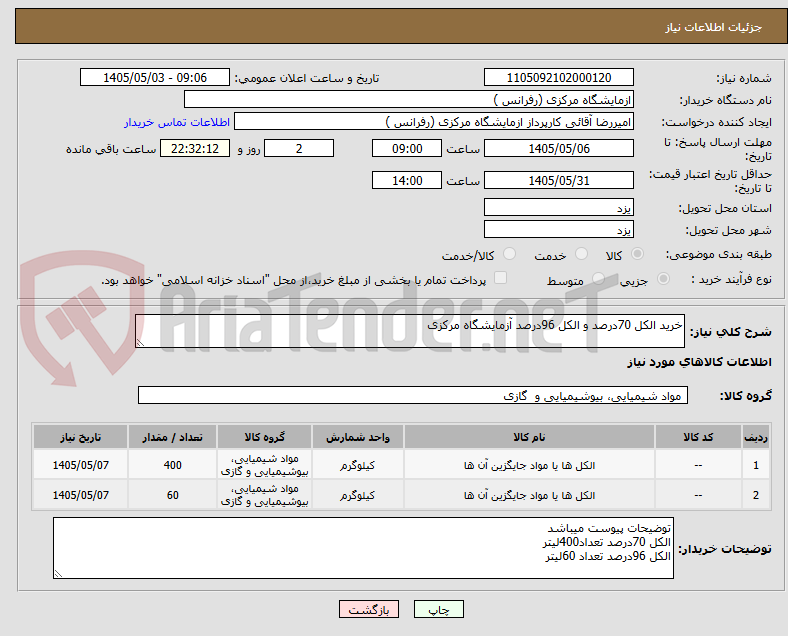Click the remaining time field 22:32:12

tap(195, 149)
